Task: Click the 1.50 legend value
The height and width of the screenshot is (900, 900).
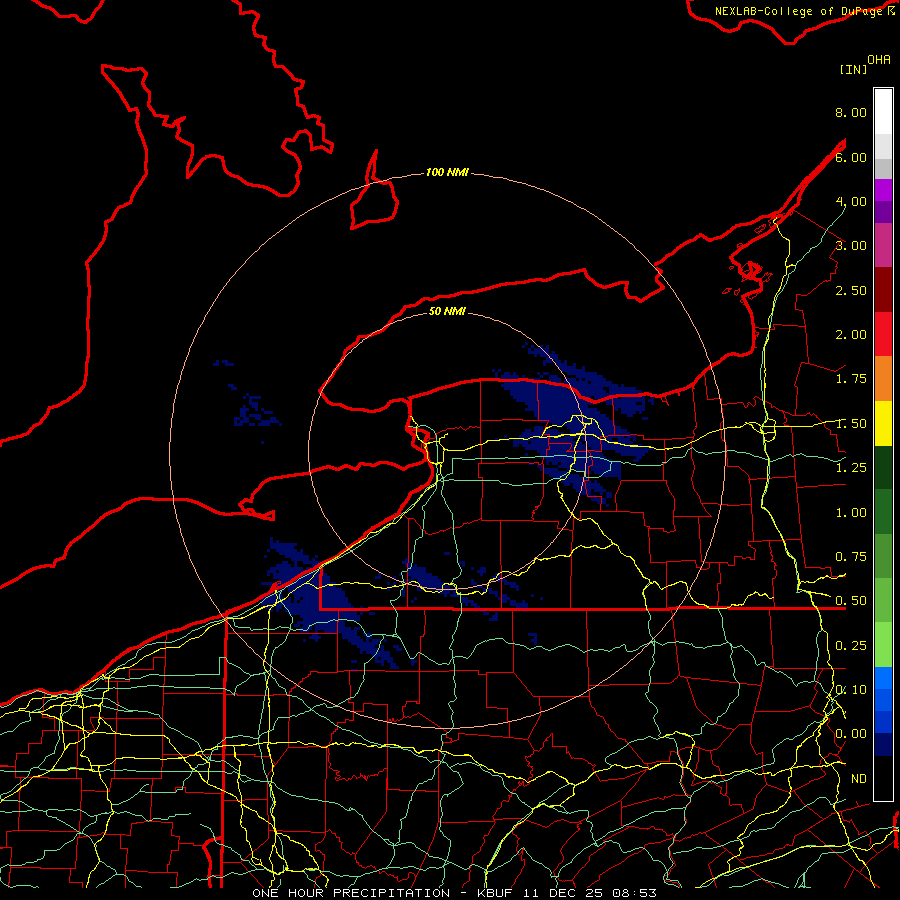Action: tap(851, 424)
